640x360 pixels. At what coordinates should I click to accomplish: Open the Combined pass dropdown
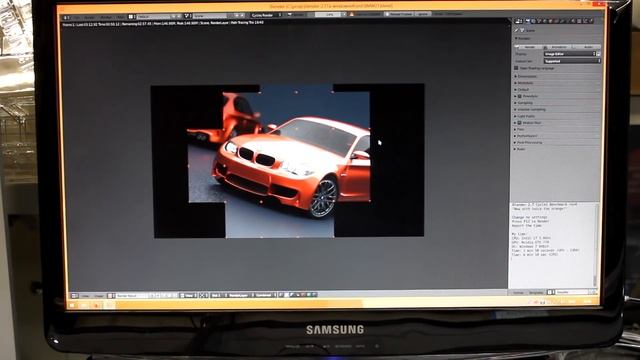[265, 296]
